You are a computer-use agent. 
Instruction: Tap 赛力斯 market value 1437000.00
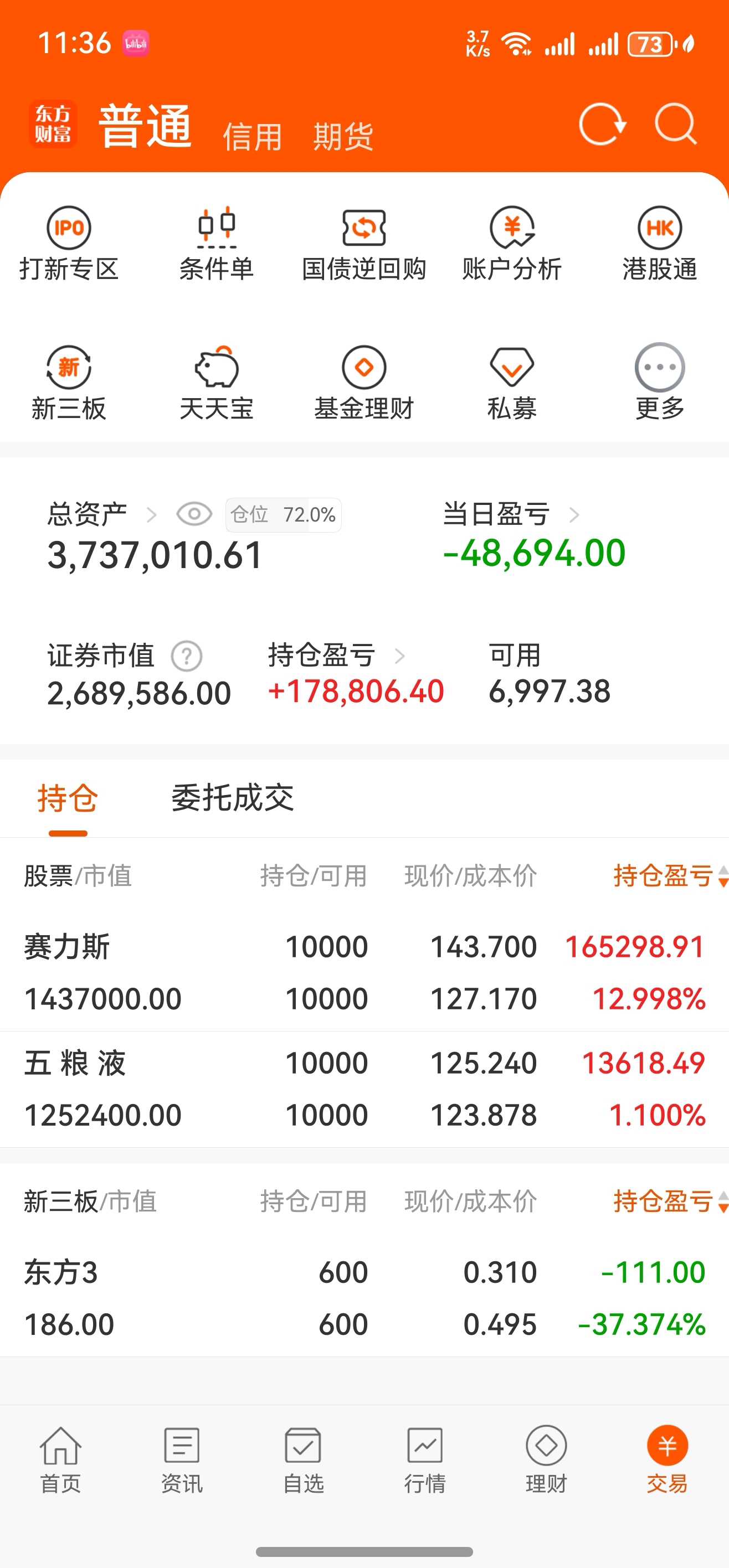point(103,999)
